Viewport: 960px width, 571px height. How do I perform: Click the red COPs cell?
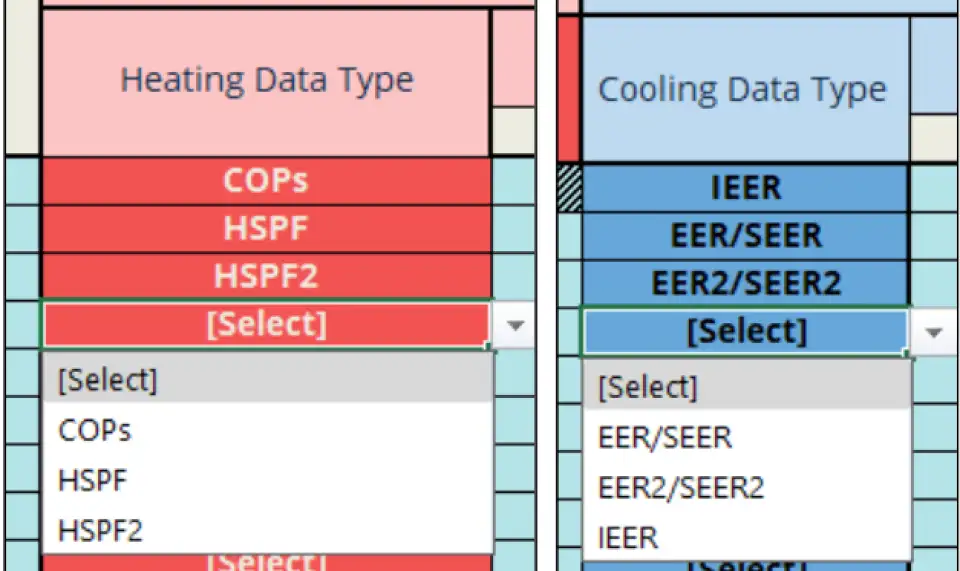click(266, 181)
